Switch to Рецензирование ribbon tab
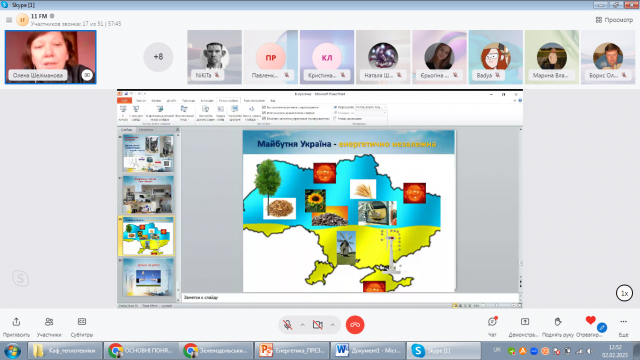640x360 pixels. pos(254,100)
